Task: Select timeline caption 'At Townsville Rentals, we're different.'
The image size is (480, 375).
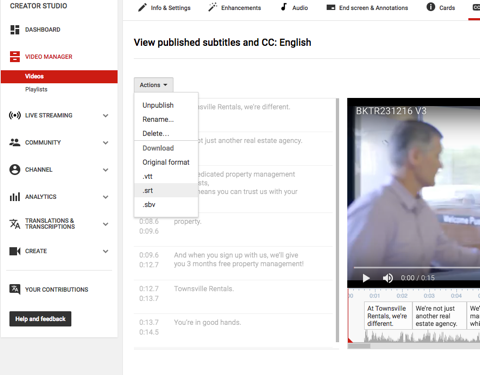Action: [388, 316]
